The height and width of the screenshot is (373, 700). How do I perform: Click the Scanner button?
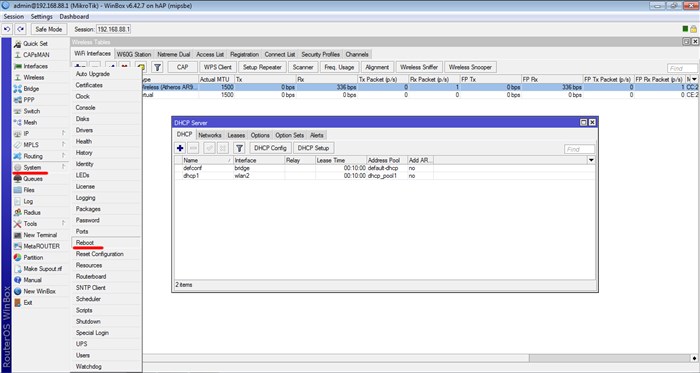(303, 67)
